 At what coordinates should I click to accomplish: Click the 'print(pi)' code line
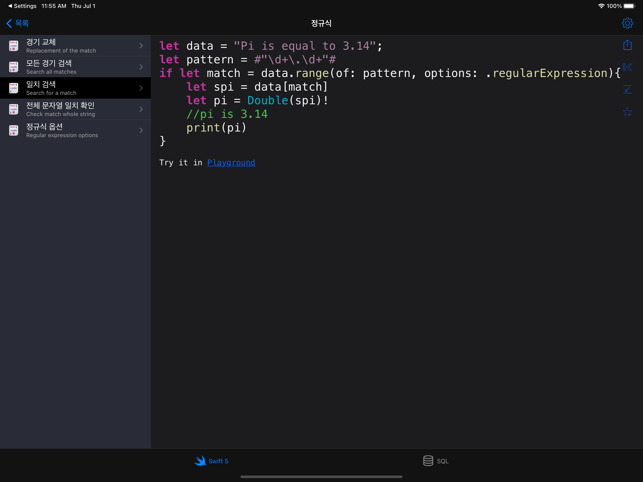coord(216,128)
